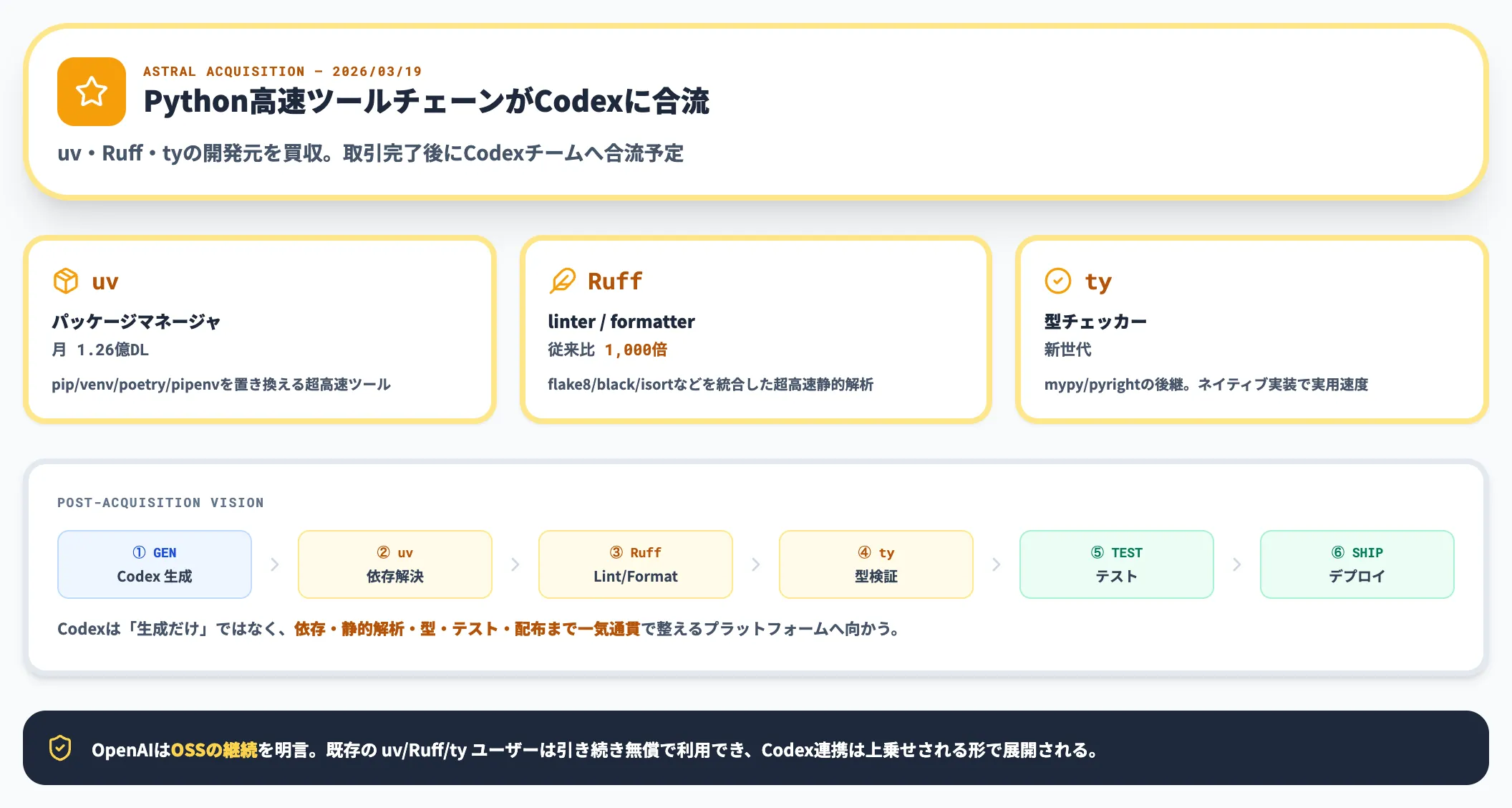
Task: Open the OSSの継続 link
Action: coord(215,749)
